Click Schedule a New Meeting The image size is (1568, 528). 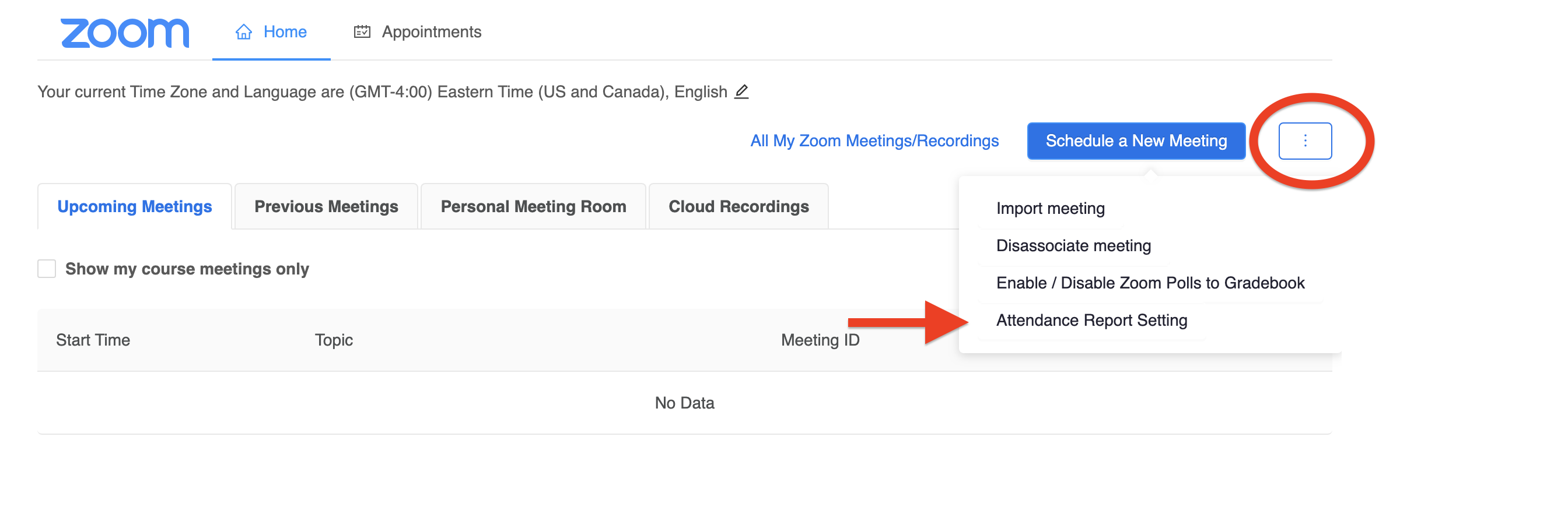[1135, 140]
